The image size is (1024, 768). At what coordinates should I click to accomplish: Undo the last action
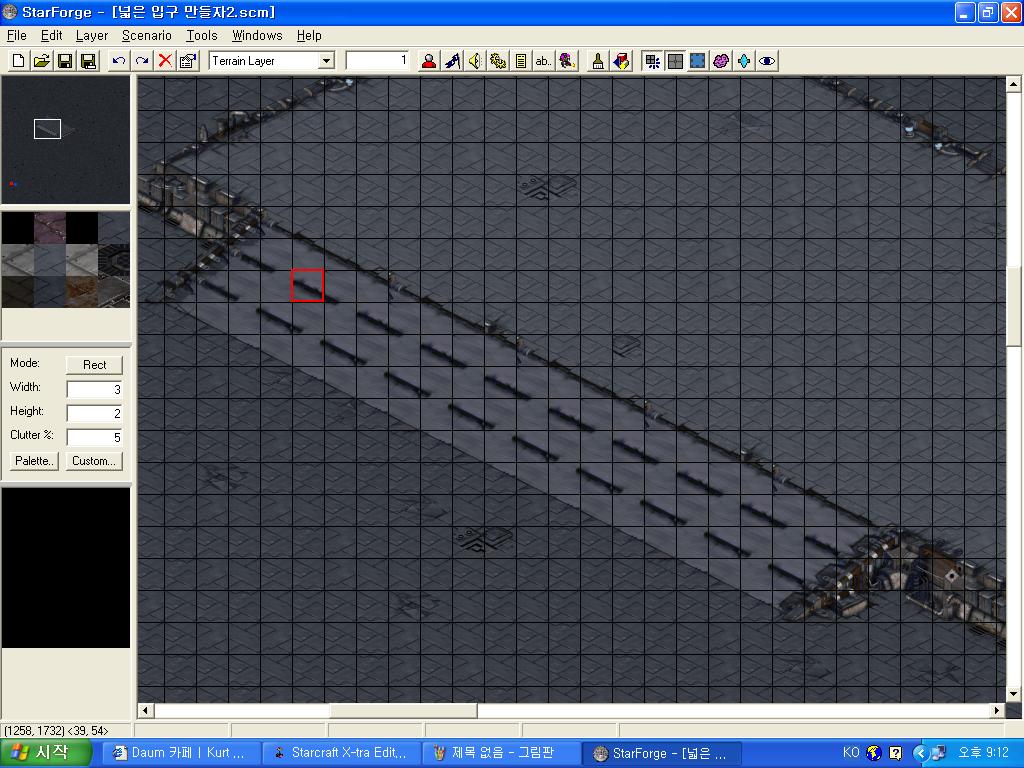click(118, 61)
